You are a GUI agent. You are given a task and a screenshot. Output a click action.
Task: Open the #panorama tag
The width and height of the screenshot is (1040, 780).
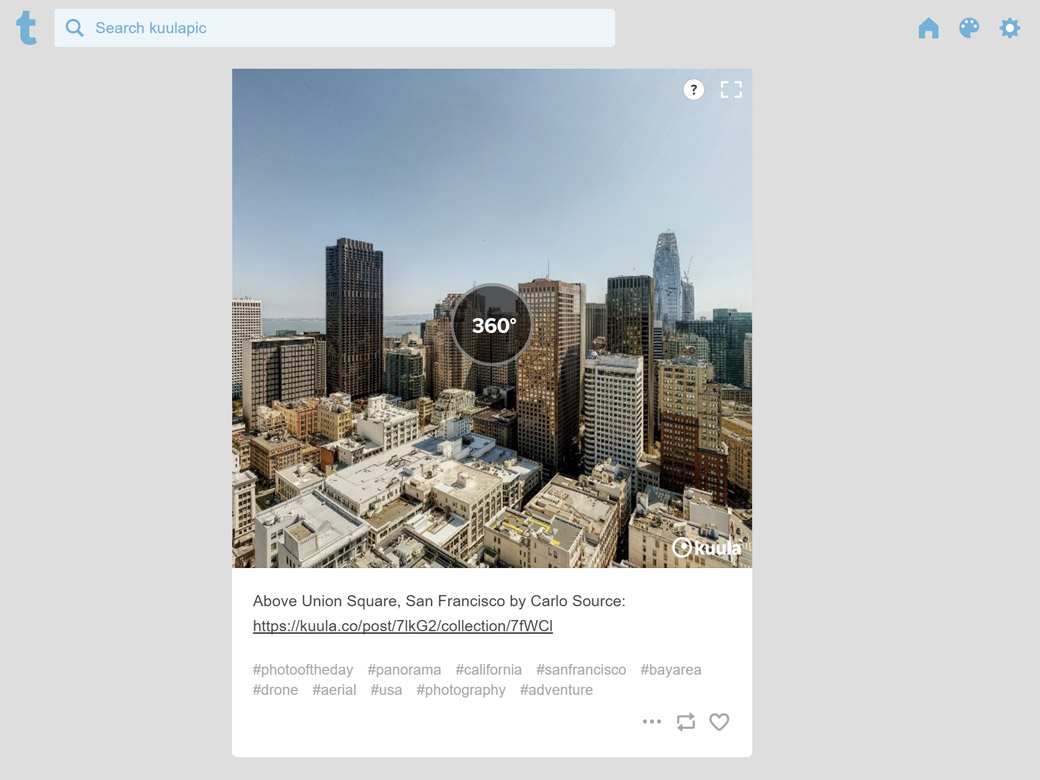click(404, 670)
